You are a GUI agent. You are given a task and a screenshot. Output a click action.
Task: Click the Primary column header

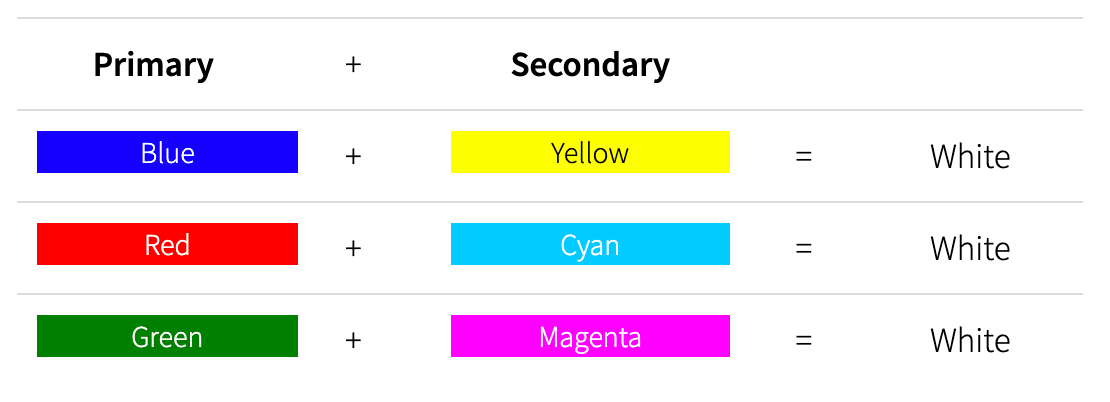coord(153,65)
